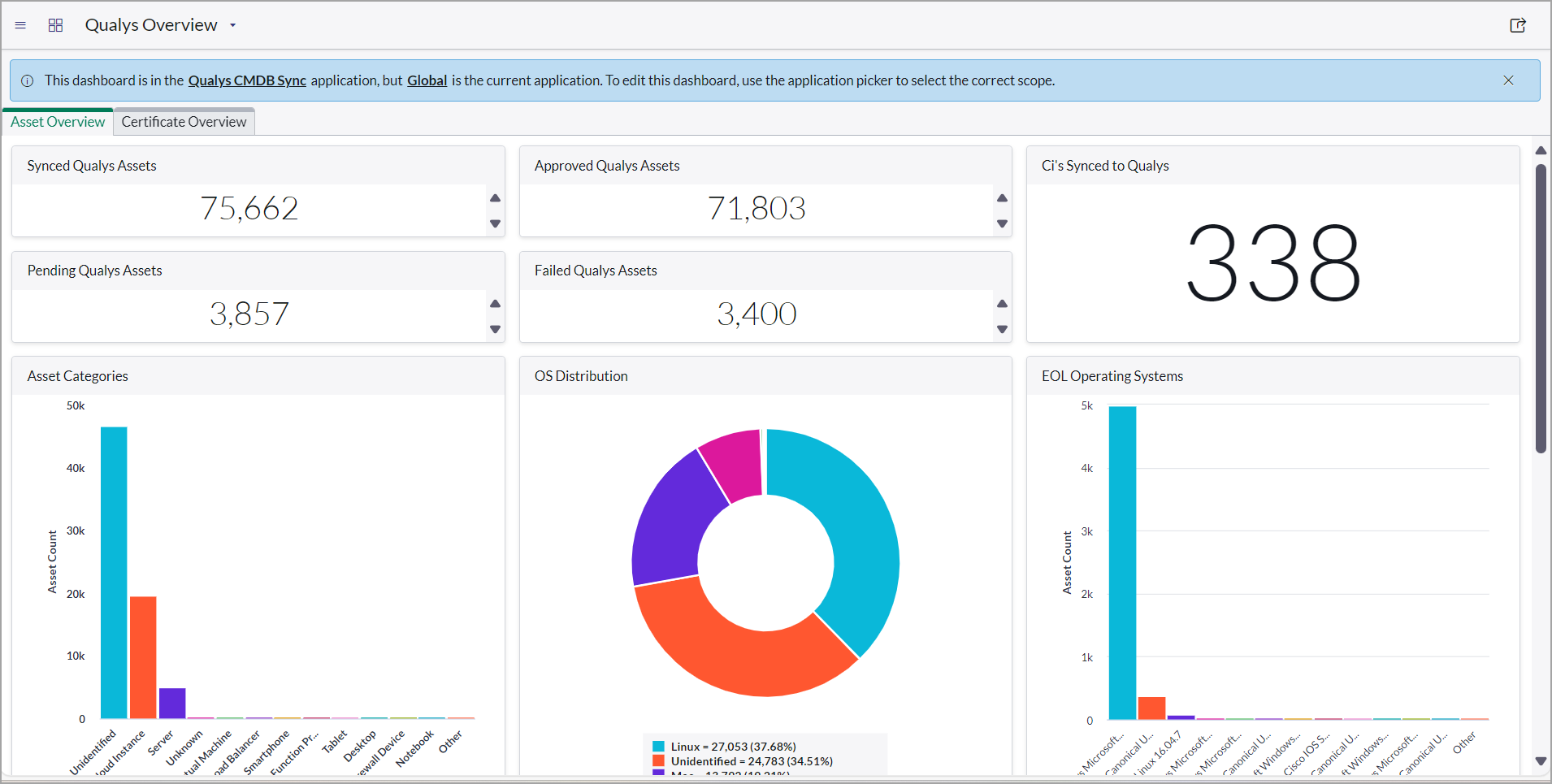Click the Approved Qualys Assets count 71,803

point(756,209)
